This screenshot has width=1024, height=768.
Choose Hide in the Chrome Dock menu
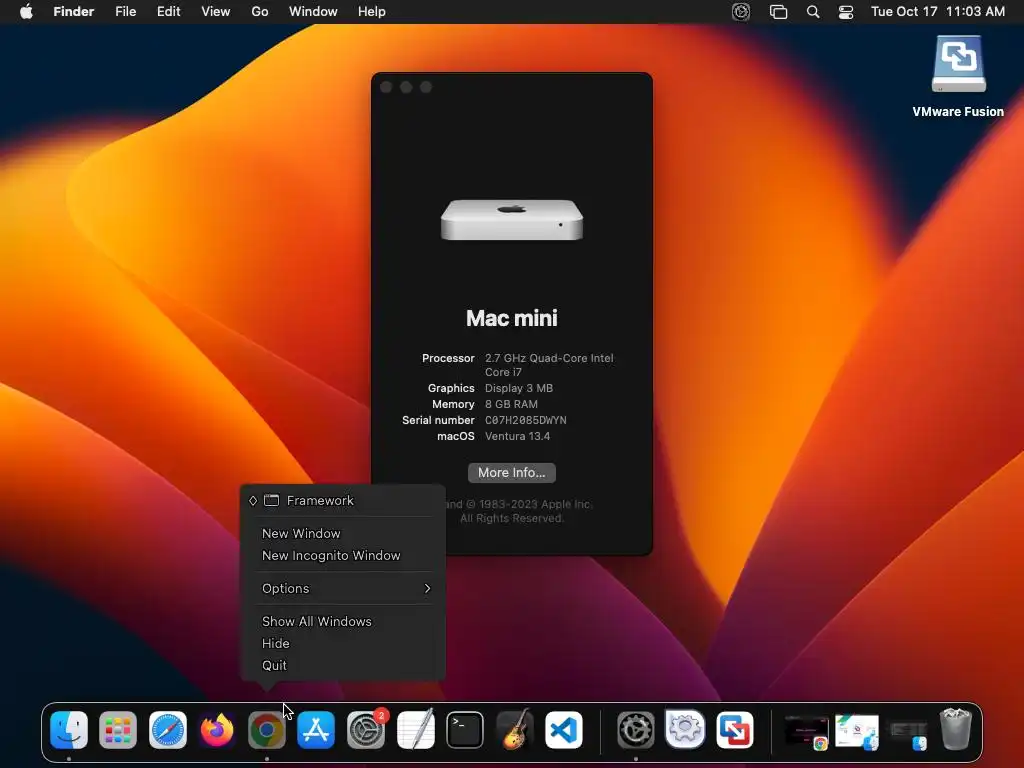343,643
